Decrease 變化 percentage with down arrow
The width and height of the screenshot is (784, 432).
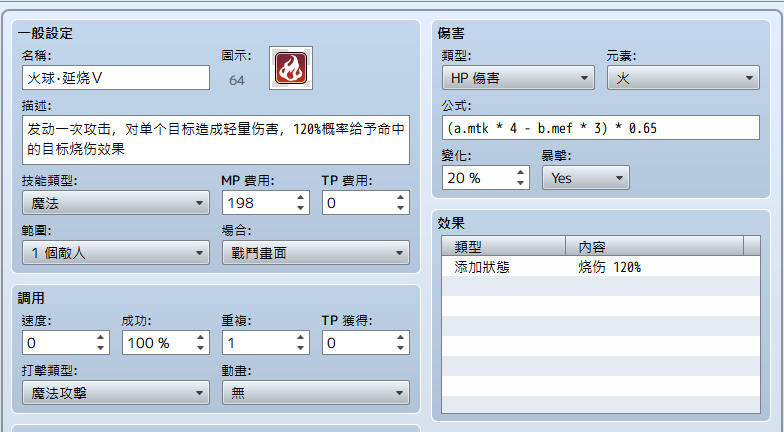[x=520, y=184]
